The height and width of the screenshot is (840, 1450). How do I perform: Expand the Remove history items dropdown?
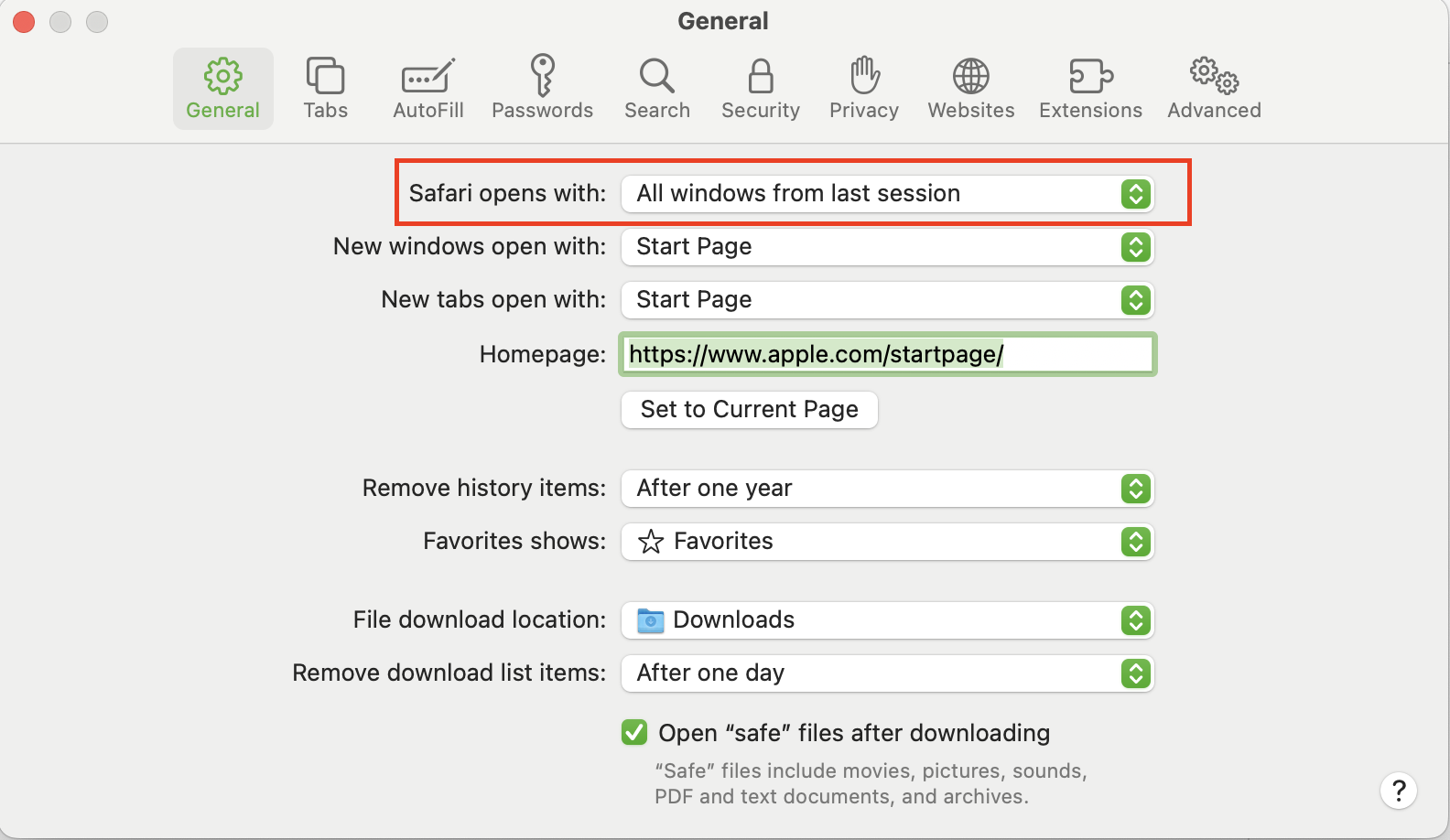(887, 489)
